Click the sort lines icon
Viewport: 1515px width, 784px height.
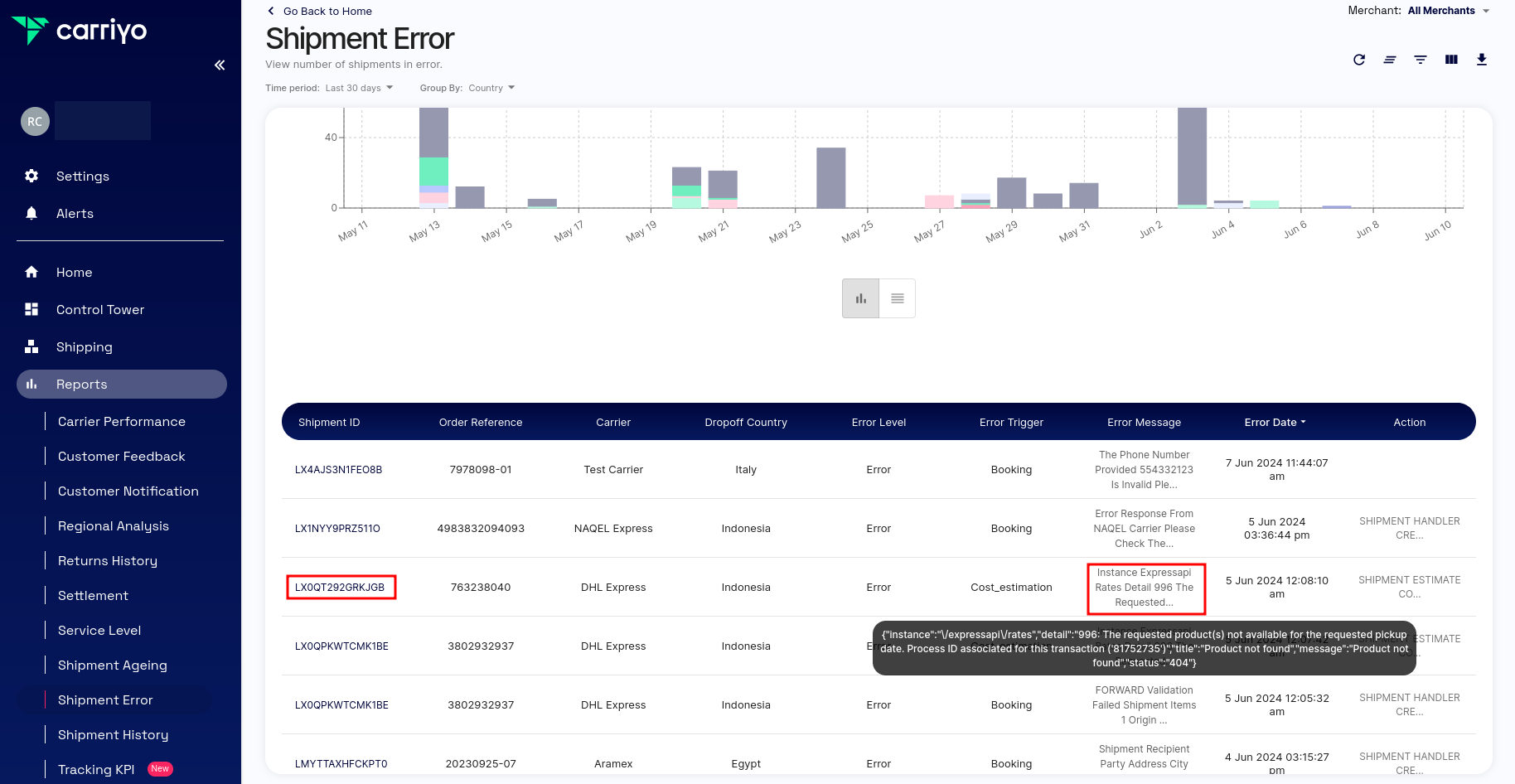(1390, 59)
